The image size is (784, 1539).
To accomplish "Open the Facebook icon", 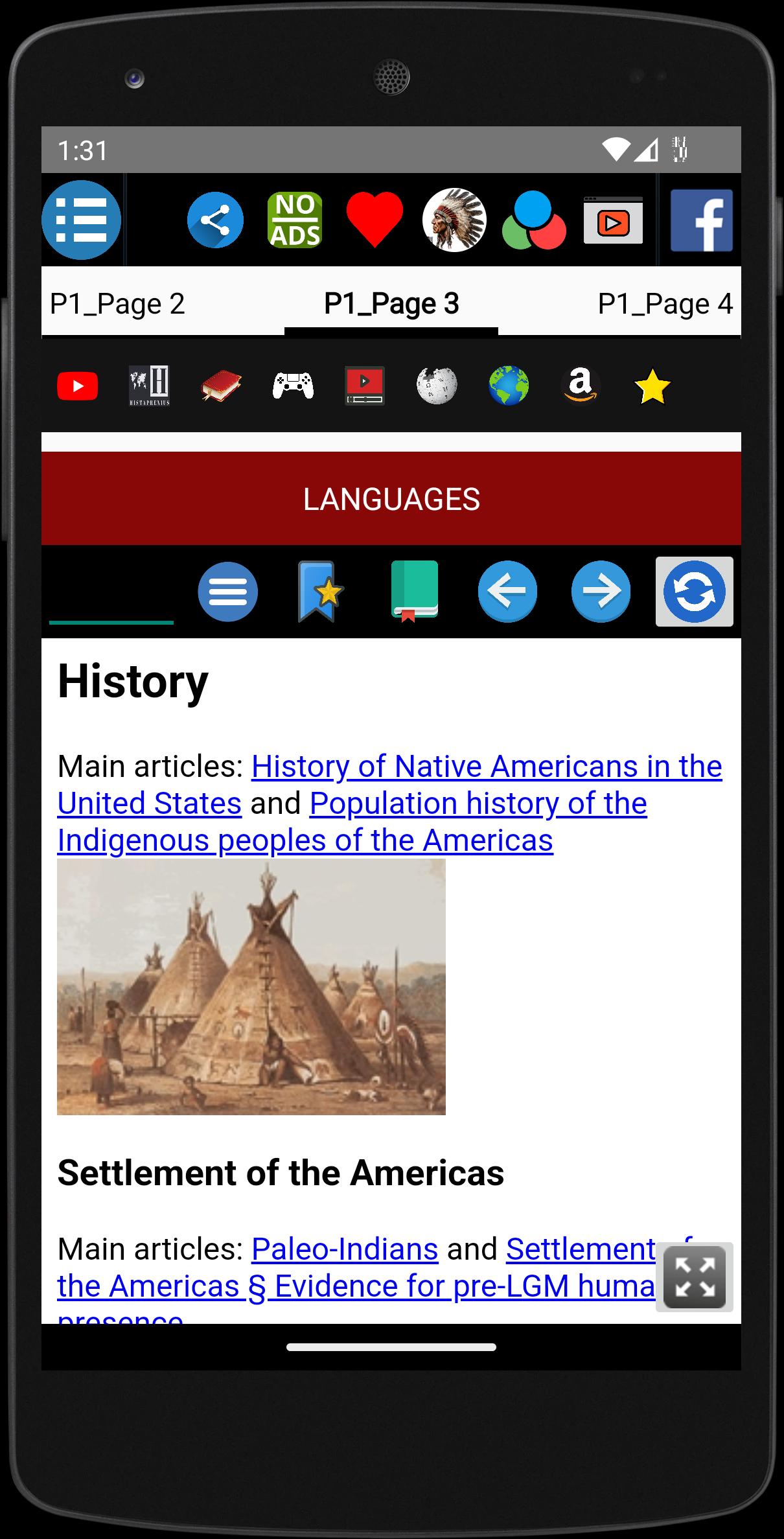I will [x=702, y=220].
